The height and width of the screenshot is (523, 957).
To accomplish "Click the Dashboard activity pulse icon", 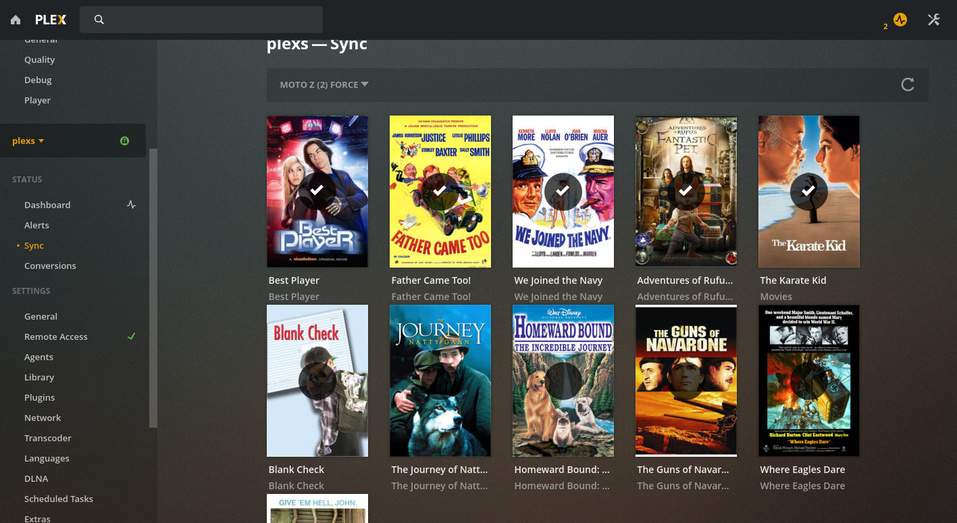I will (x=131, y=204).
